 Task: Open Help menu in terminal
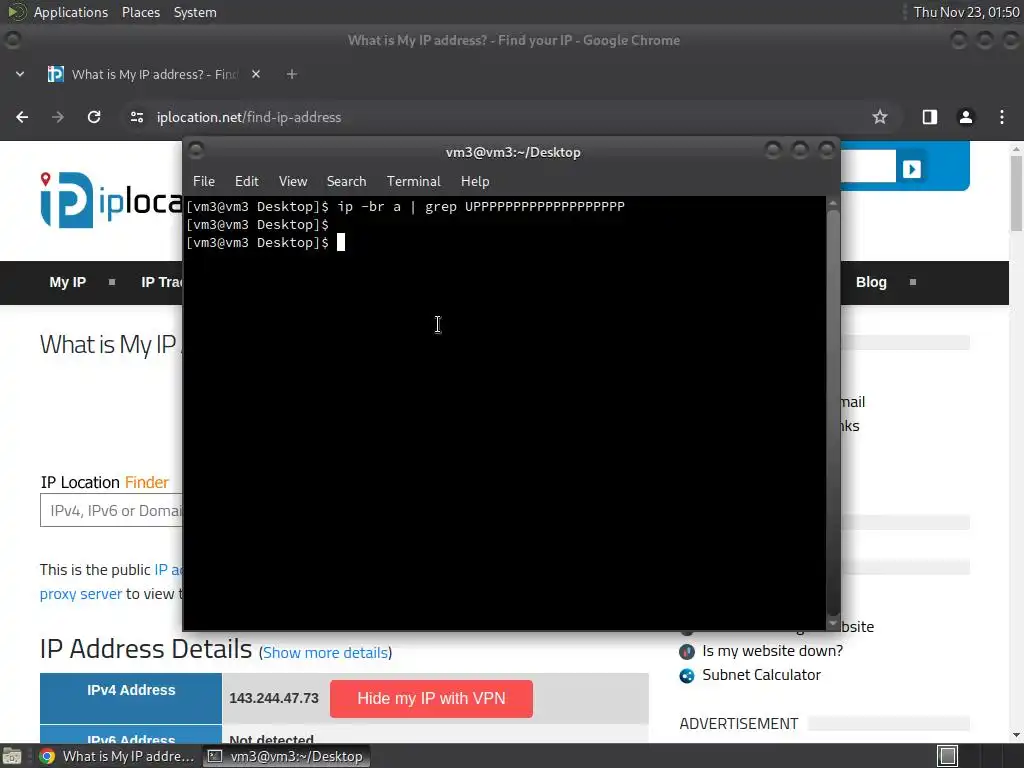click(475, 182)
